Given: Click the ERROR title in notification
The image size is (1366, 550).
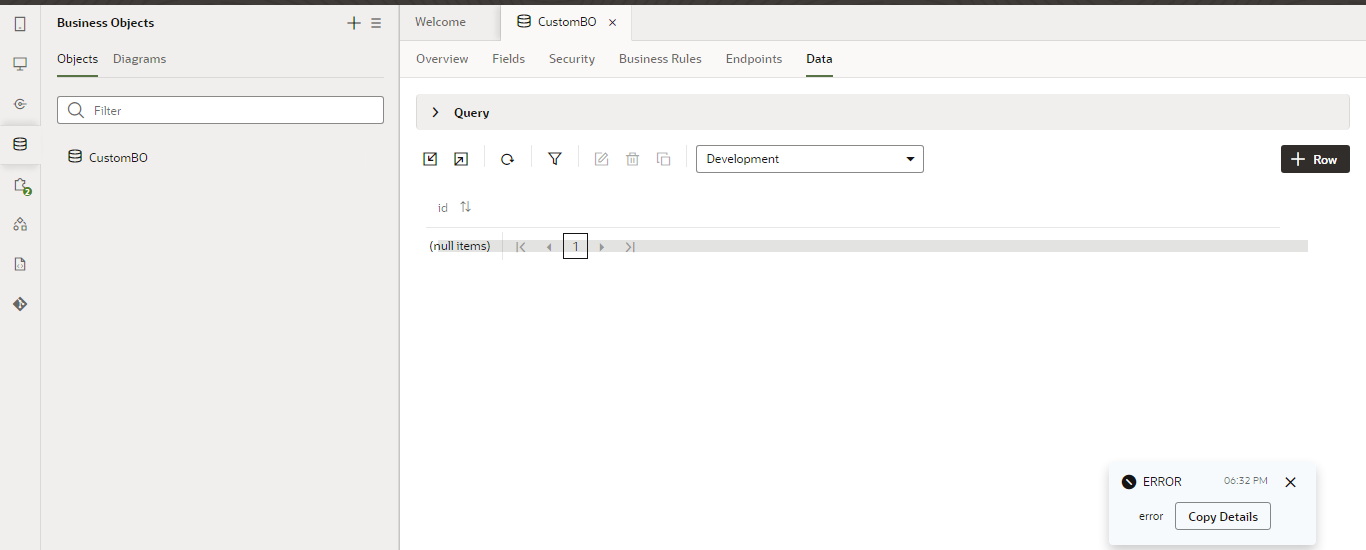Looking at the screenshot, I should 1162,482.
